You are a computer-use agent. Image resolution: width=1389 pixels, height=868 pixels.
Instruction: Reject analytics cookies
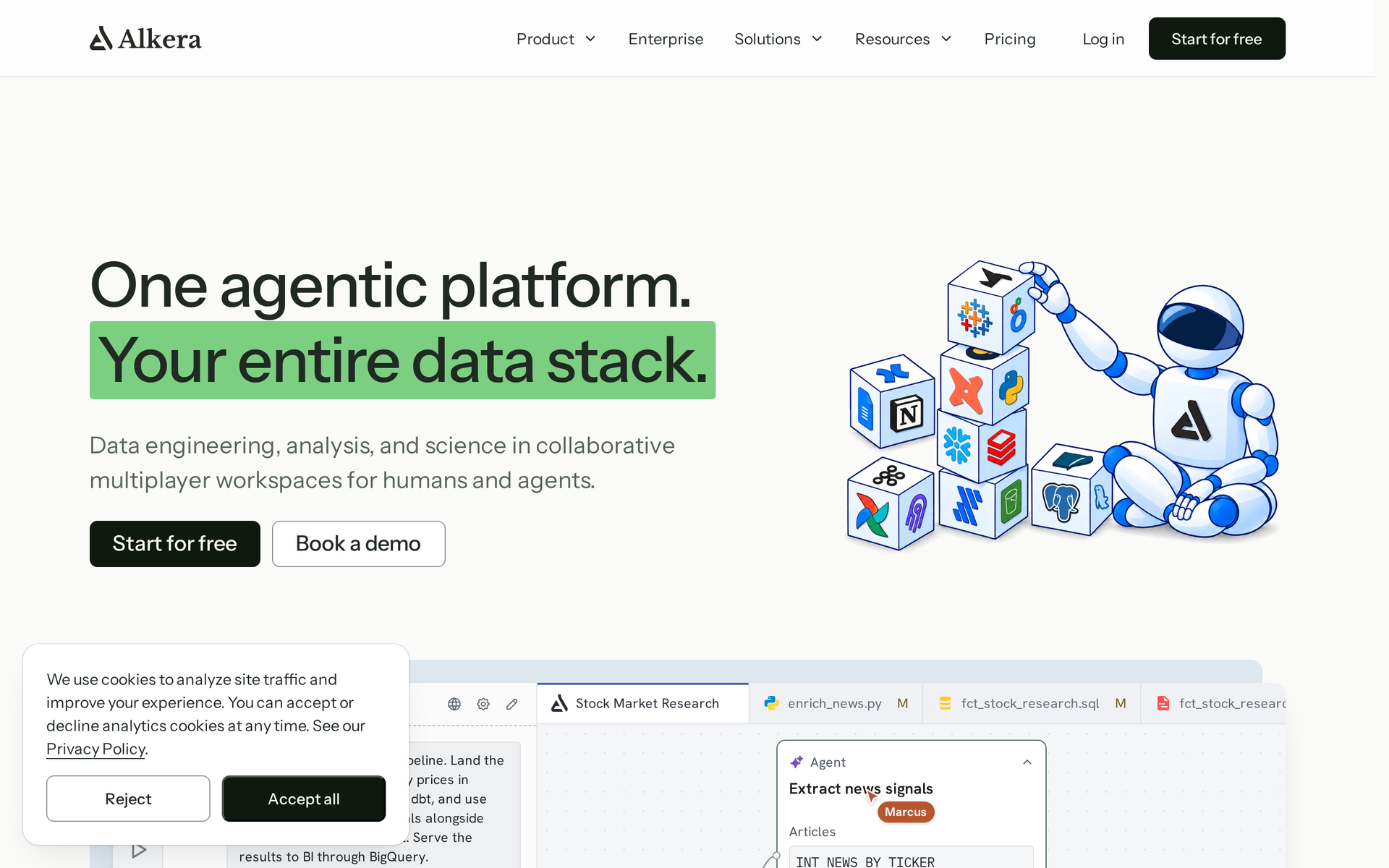[128, 799]
